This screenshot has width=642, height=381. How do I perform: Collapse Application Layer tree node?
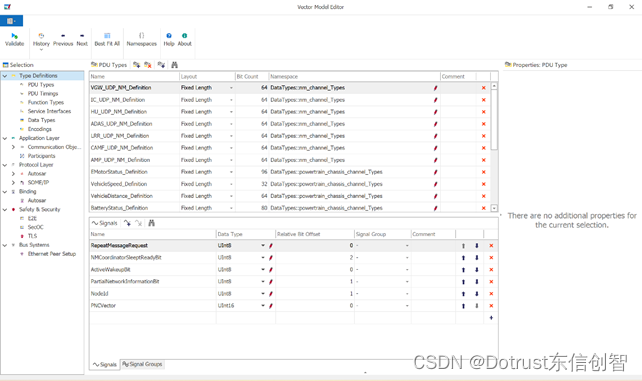click(x=5, y=138)
